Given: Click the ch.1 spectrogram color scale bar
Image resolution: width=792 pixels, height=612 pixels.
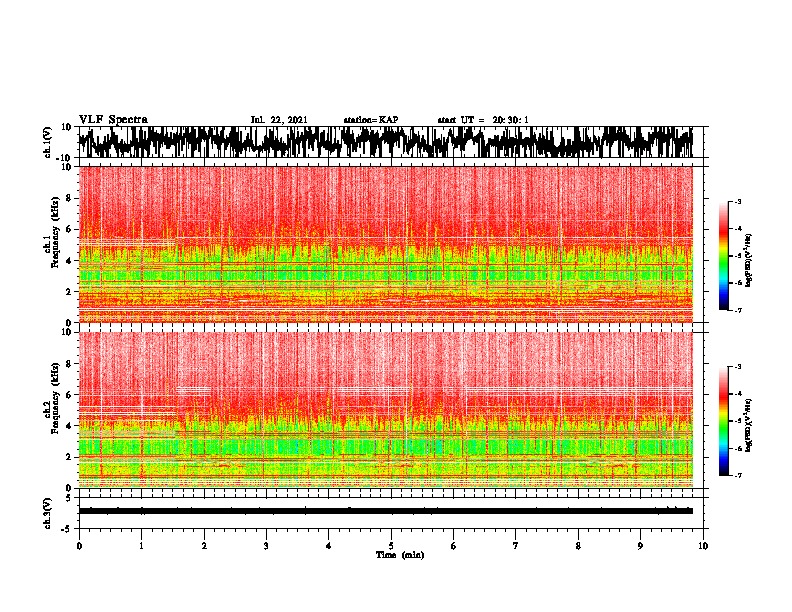Looking at the screenshot, I should tap(723, 256).
